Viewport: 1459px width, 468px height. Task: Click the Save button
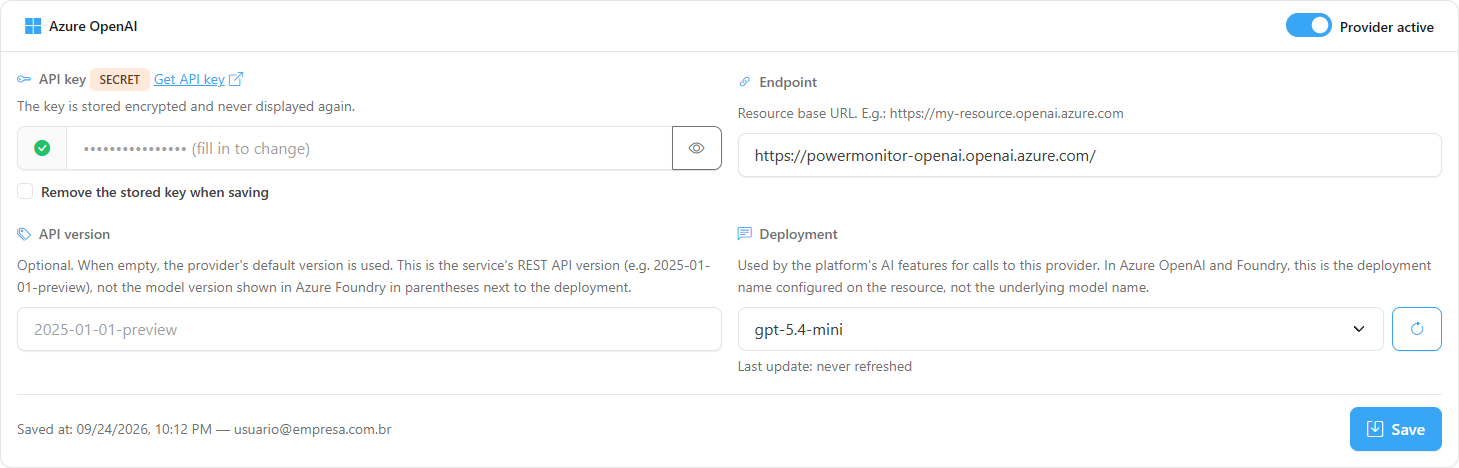pyautogui.click(x=1396, y=429)
